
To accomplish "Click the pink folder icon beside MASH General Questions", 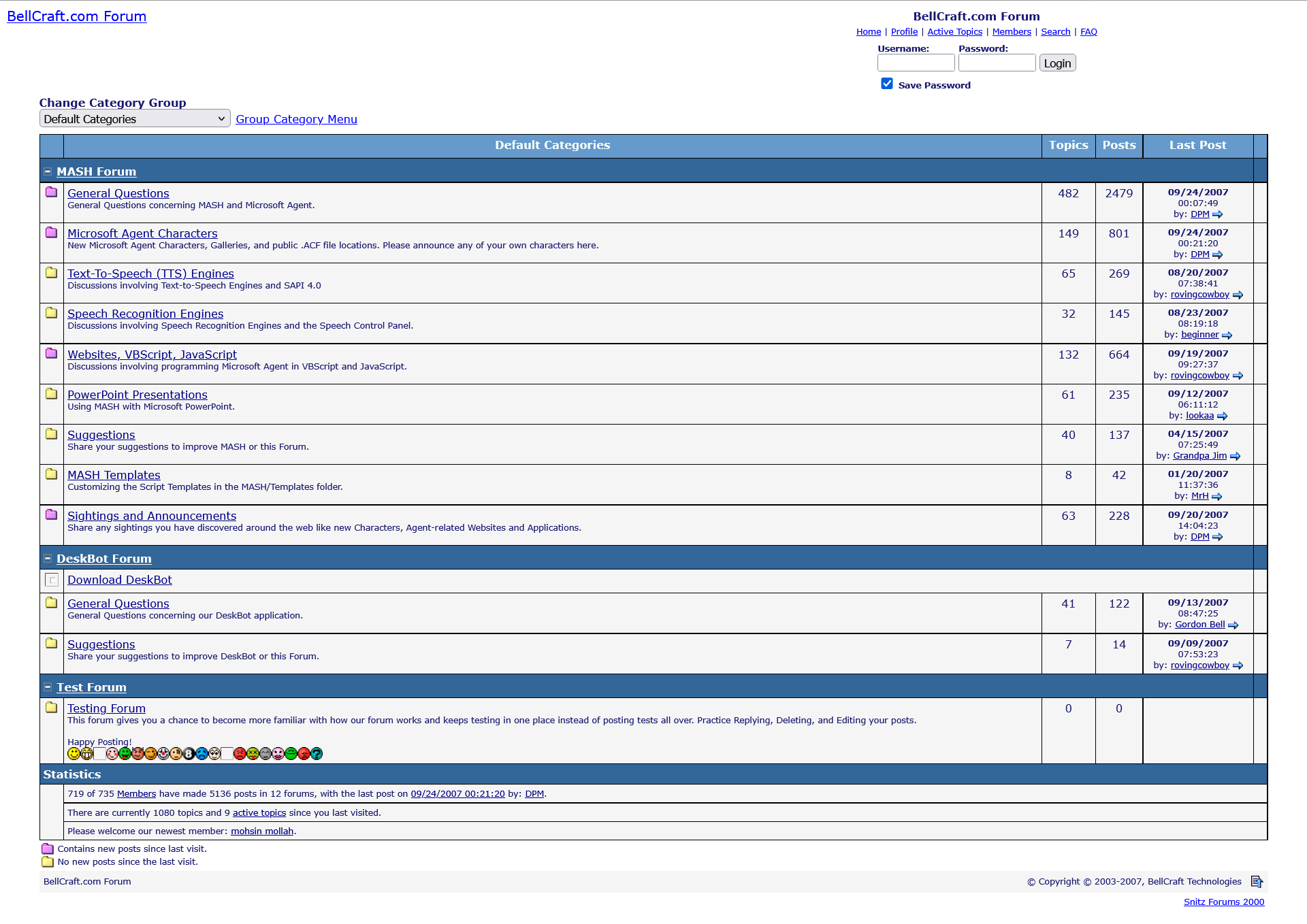I will [x=51, y=193].
